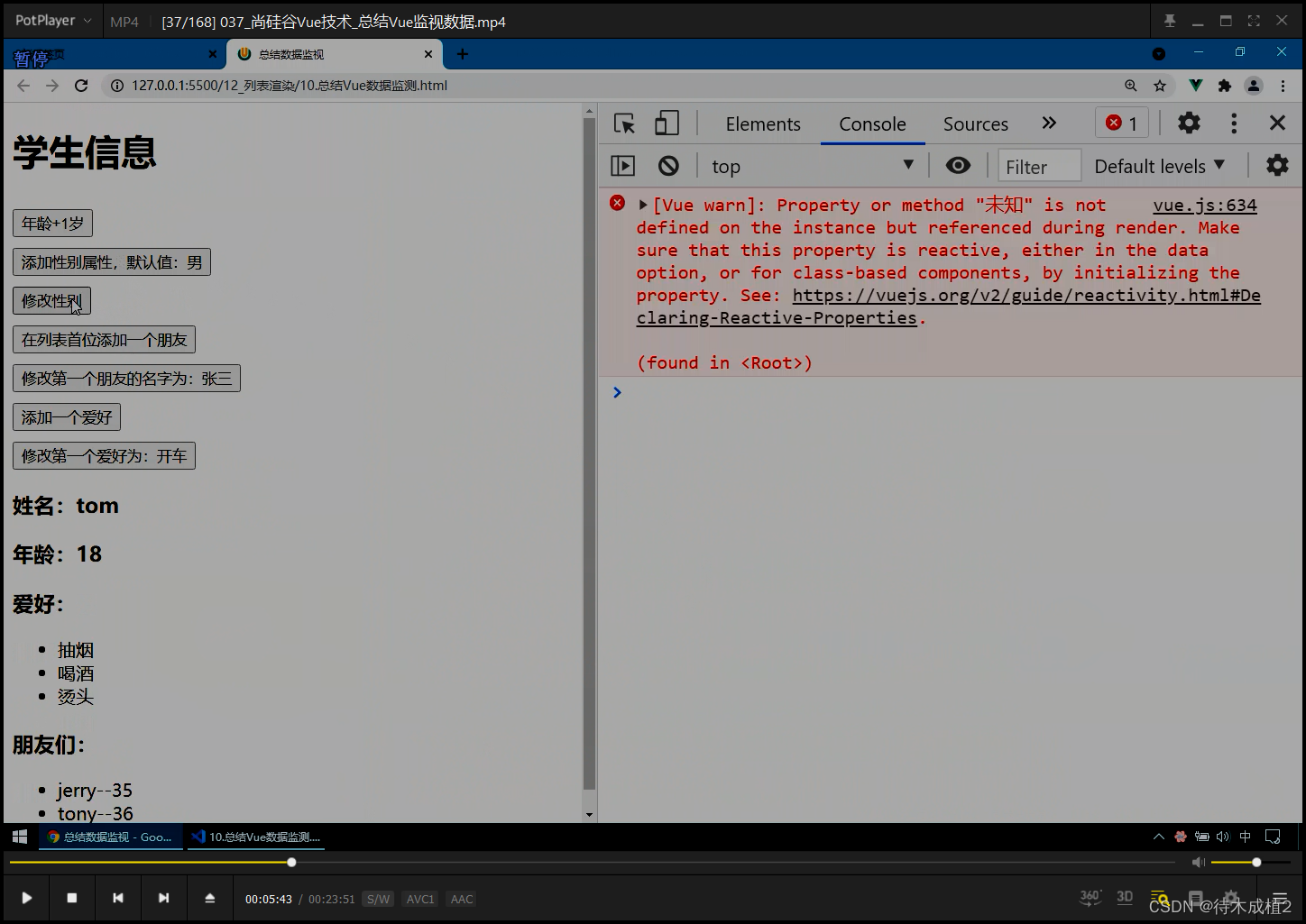
Task: Open a new browser tab
Action: tap(463, 54)
